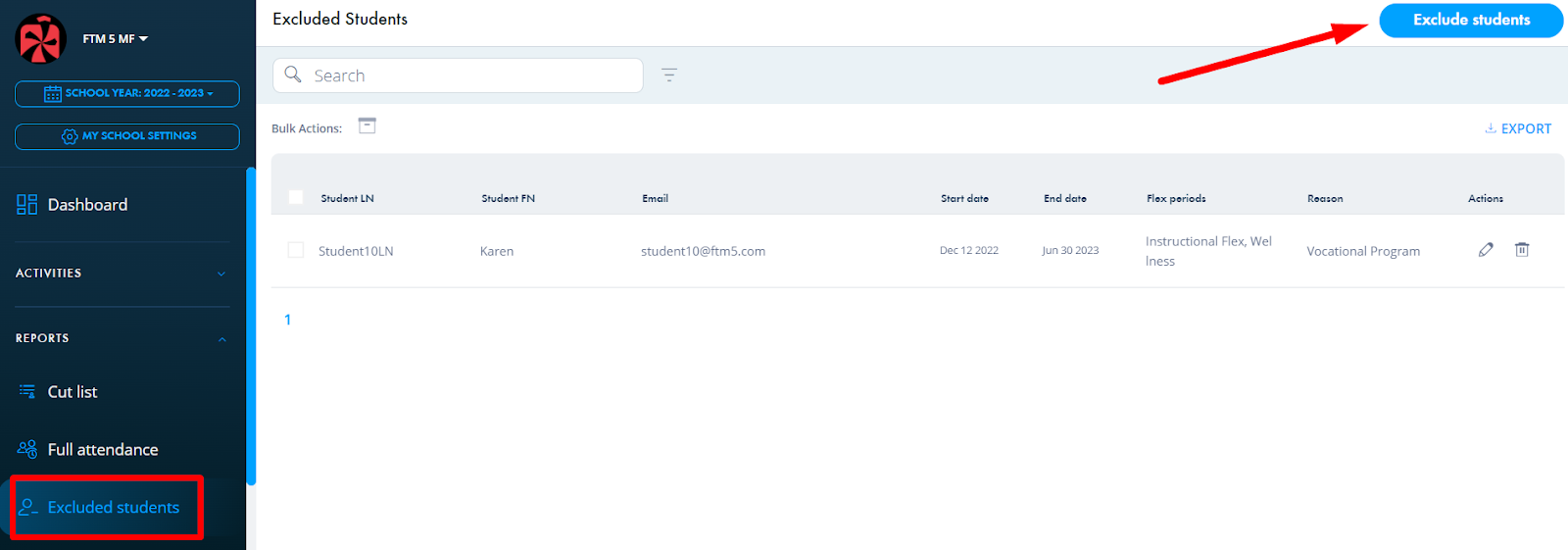
Task: Collapse the Reports section
Action: 122,338
